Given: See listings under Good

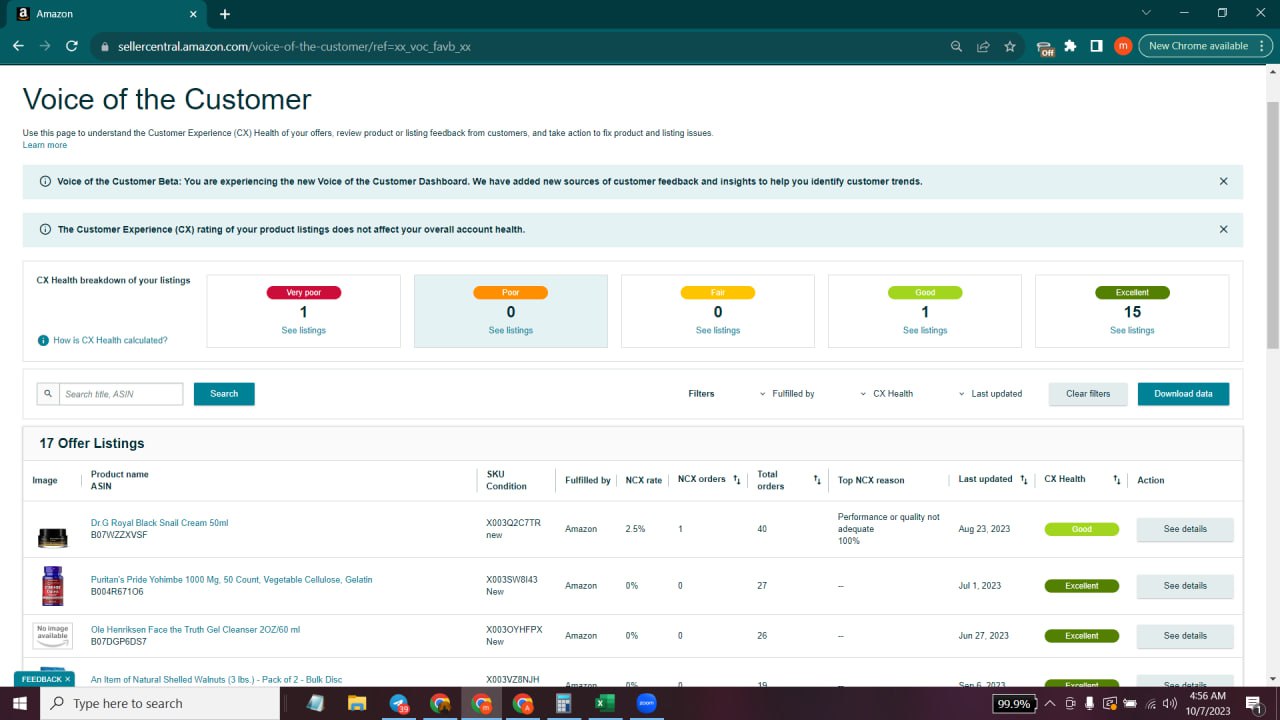Looking at the screenshot, I should click(925, 330).
